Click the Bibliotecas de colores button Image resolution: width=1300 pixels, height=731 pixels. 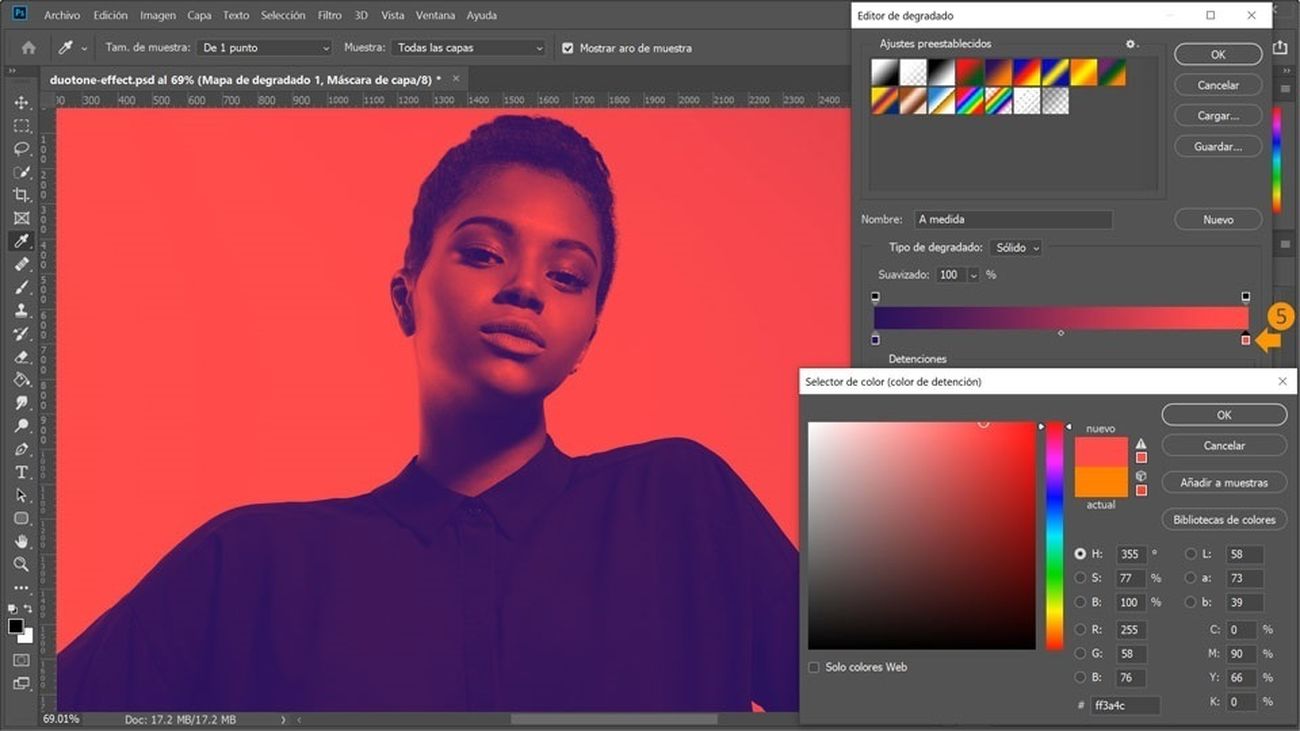[1224, 519]
